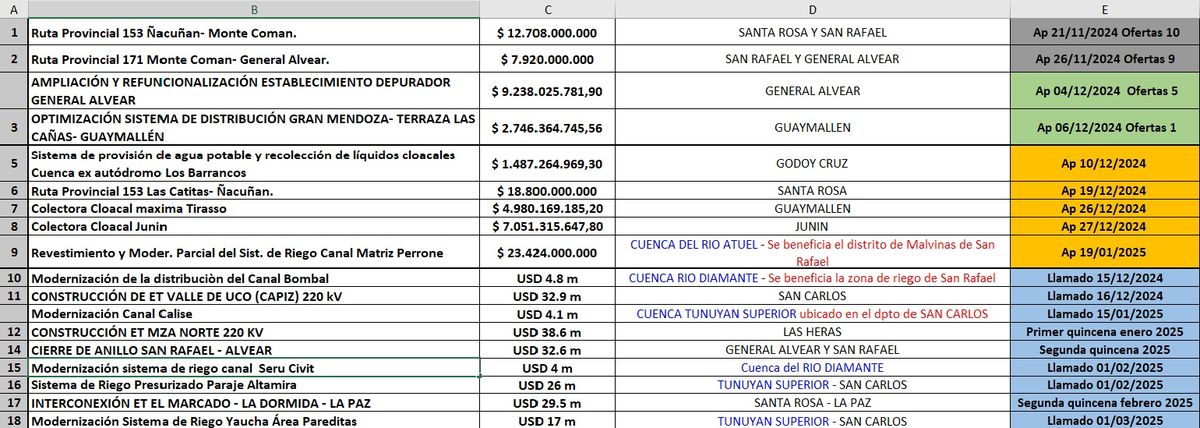The width and height of the screenshot is (1200, 428).
Task: Click 'Sistema de provisión de agua potable' cell
Action: pos(253,164)
